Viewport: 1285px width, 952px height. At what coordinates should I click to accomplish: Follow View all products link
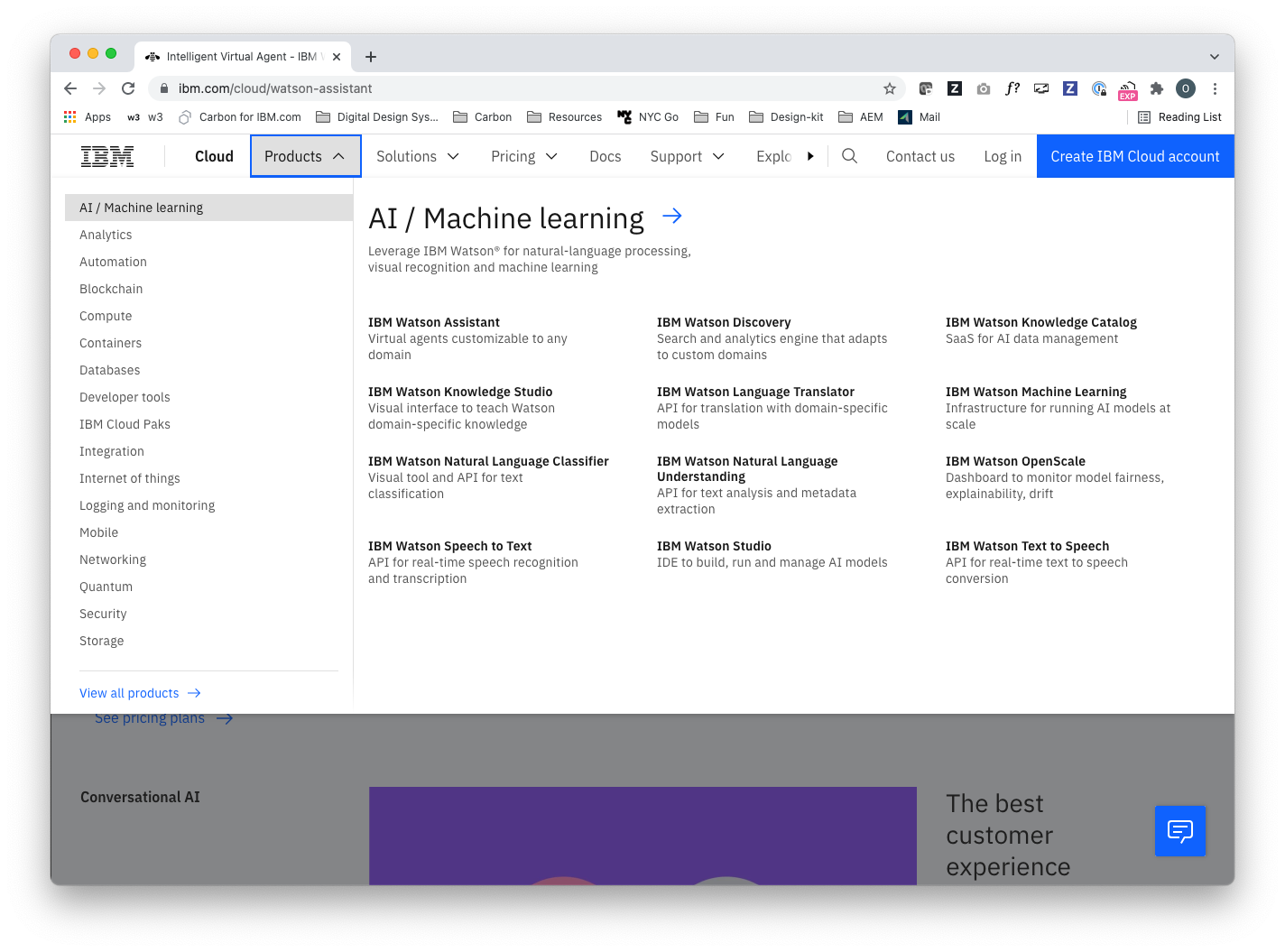coord(140,693)
